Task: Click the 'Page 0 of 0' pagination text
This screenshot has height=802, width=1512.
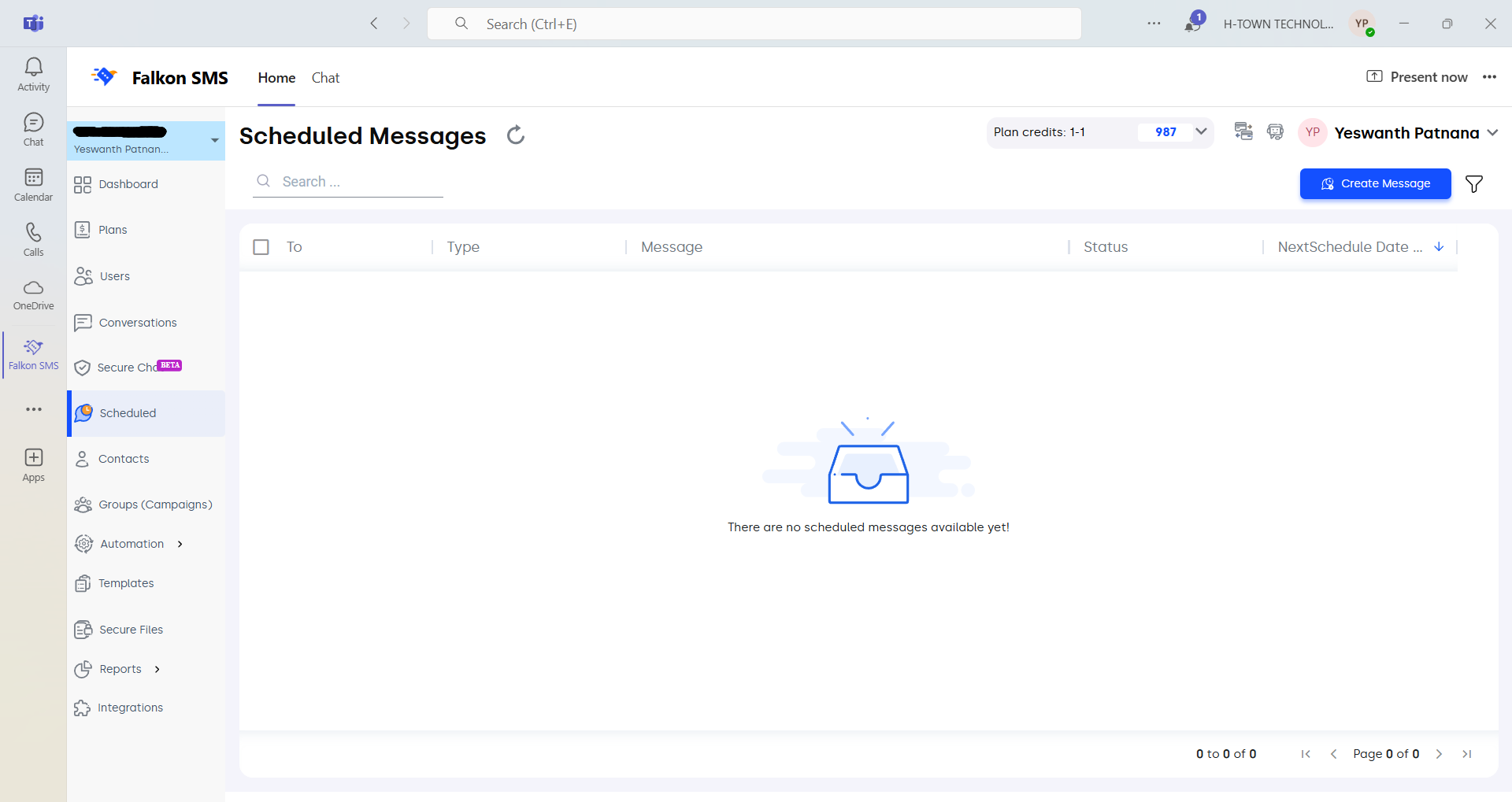Action: [x=1386, y=754]
